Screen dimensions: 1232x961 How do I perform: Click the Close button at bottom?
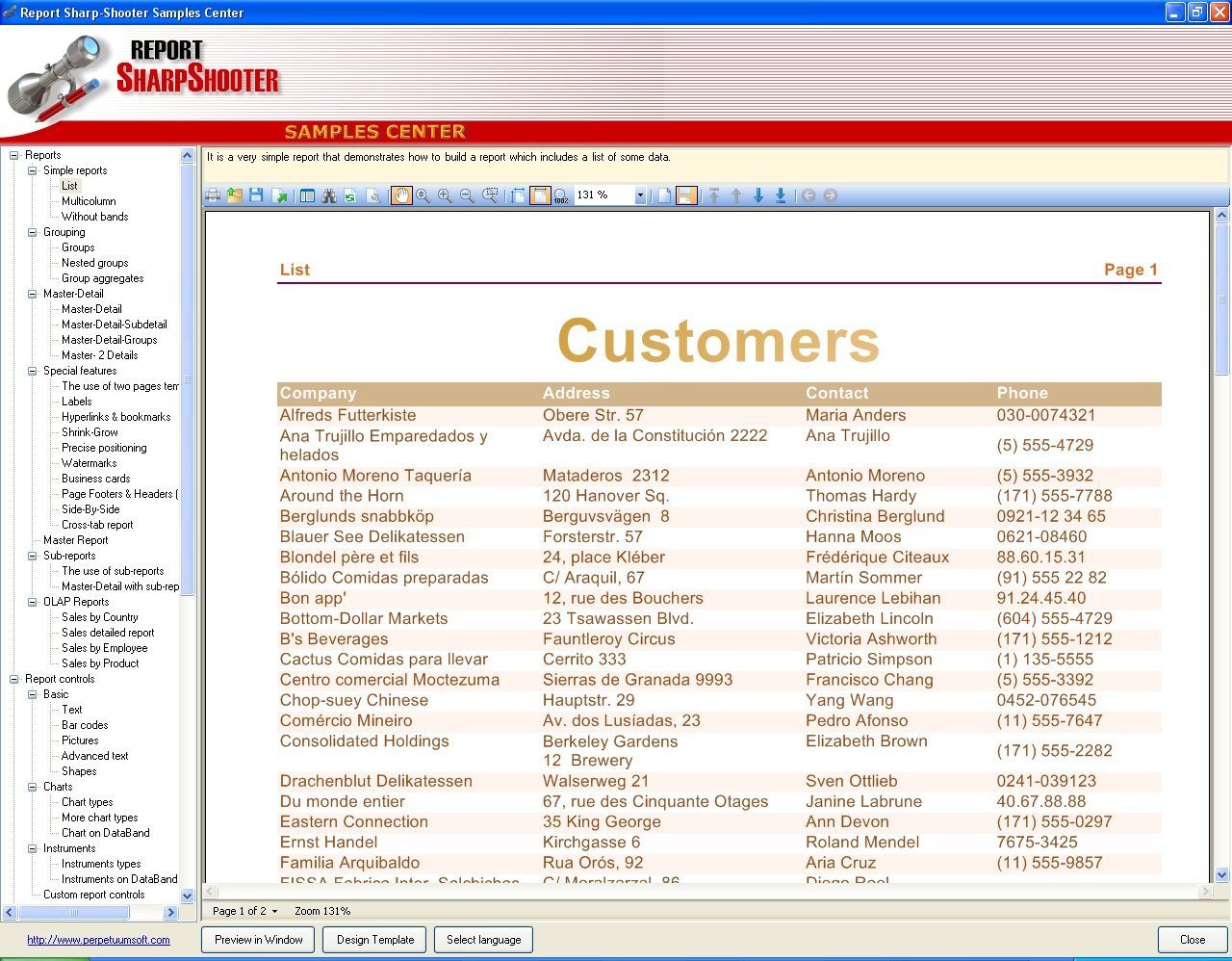point(1192,940)
